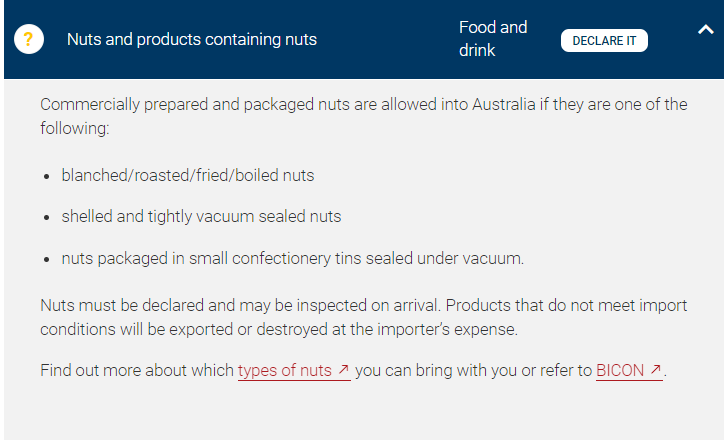Click the DECLARE IT badge
Image resolution: width=725 pixels, height=440 pixels.
(x=604, y=41)
